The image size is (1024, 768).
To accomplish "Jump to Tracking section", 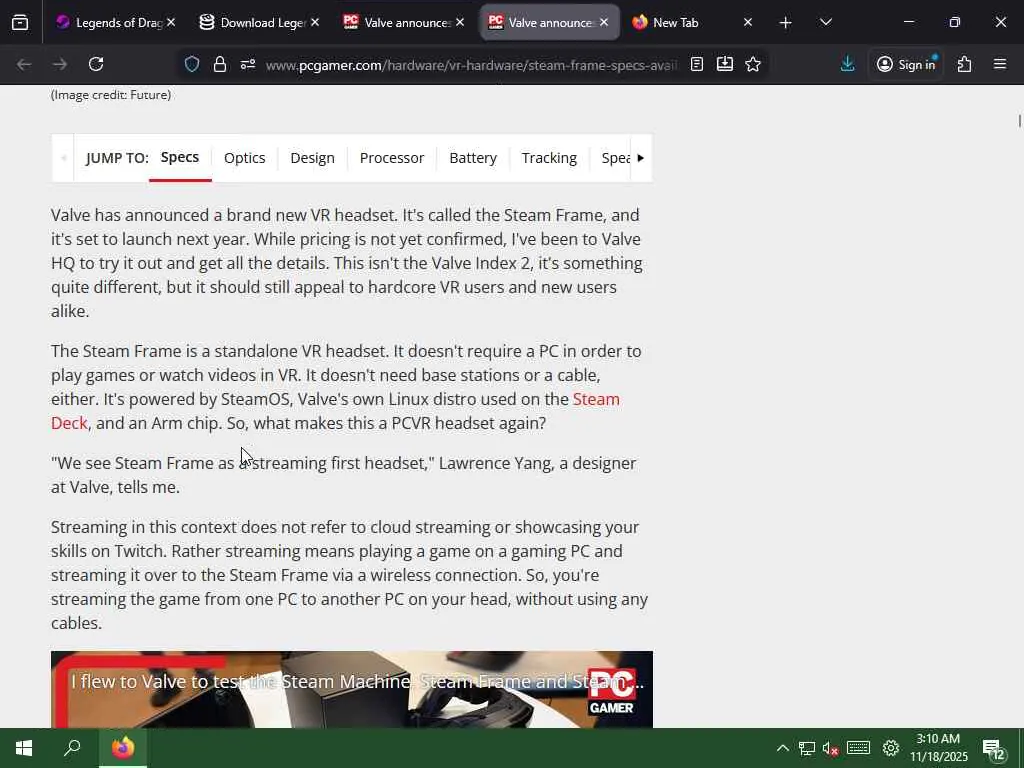I will click(x=549, y=158).
